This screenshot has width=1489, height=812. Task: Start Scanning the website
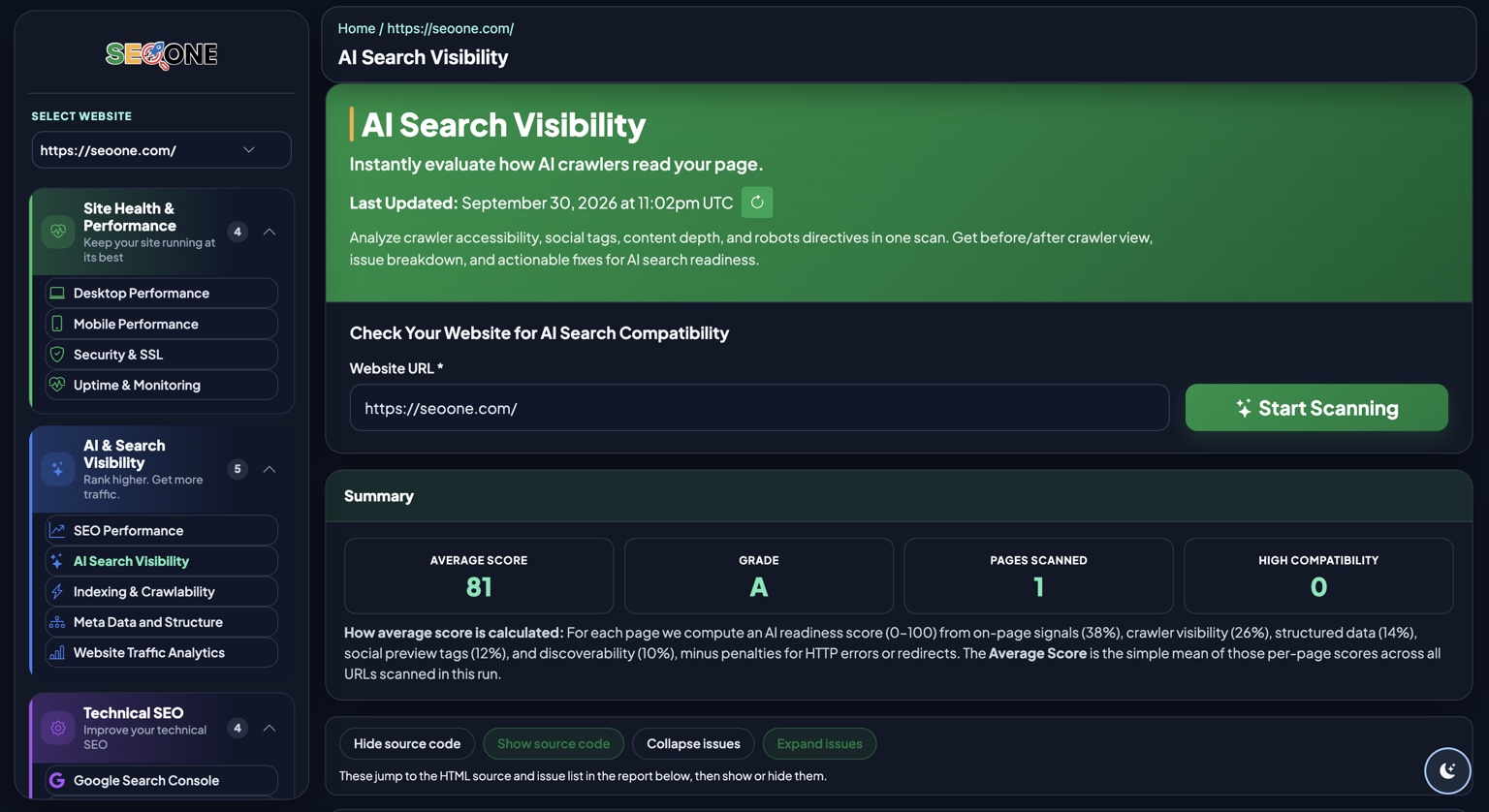coord(1316,408)
